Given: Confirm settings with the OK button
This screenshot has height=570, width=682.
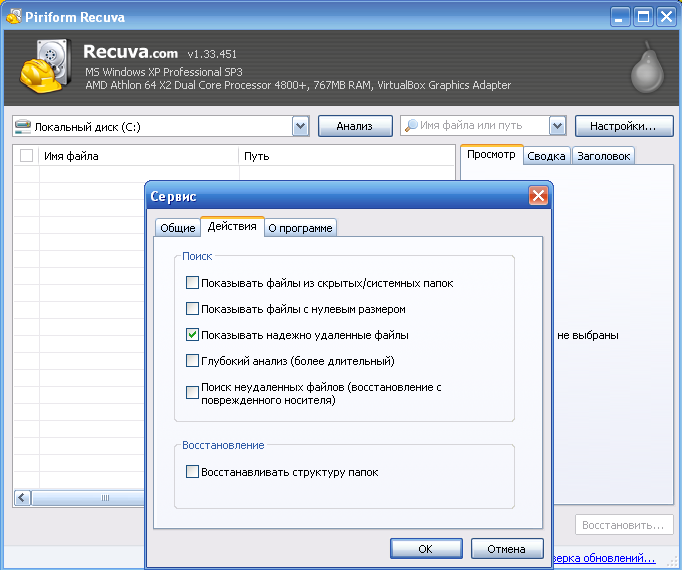Looking at the screenshot, I should point(426,549).
